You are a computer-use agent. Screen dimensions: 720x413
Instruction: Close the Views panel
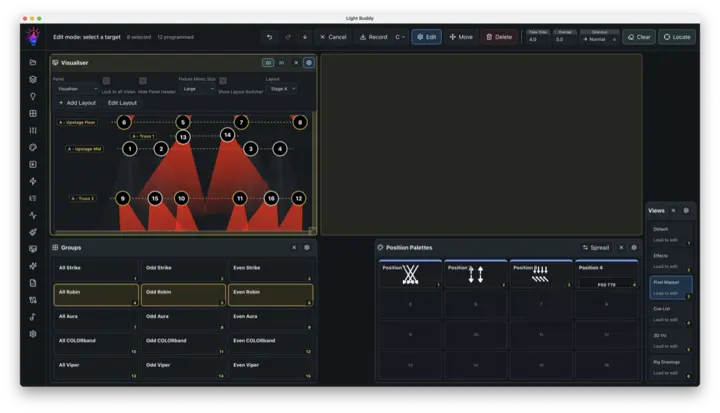pos(674,210)
